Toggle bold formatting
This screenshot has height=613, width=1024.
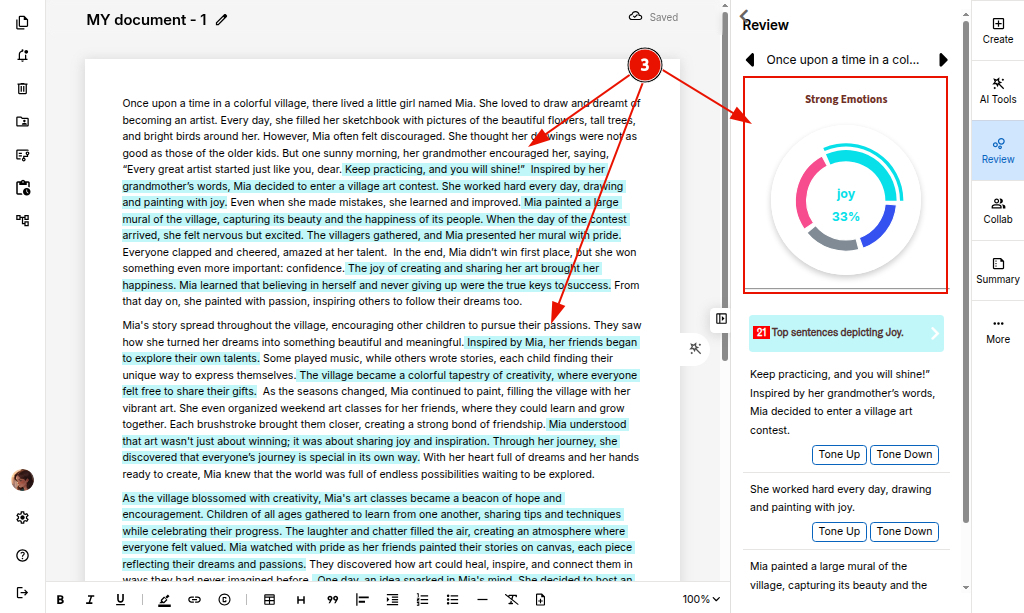click(60, 600)
